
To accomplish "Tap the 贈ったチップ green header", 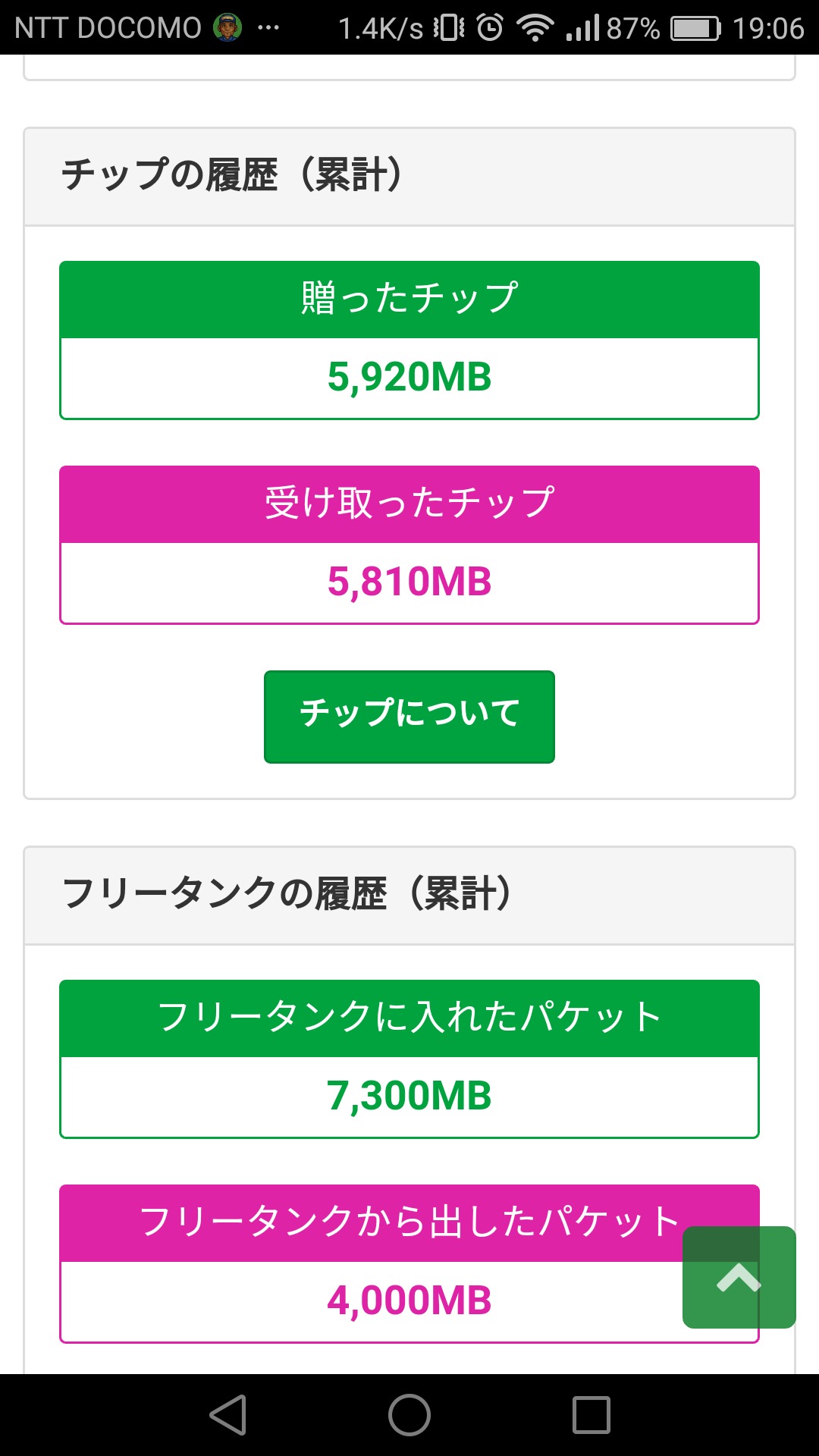I will pyautogui.click(x=409, y=299).
